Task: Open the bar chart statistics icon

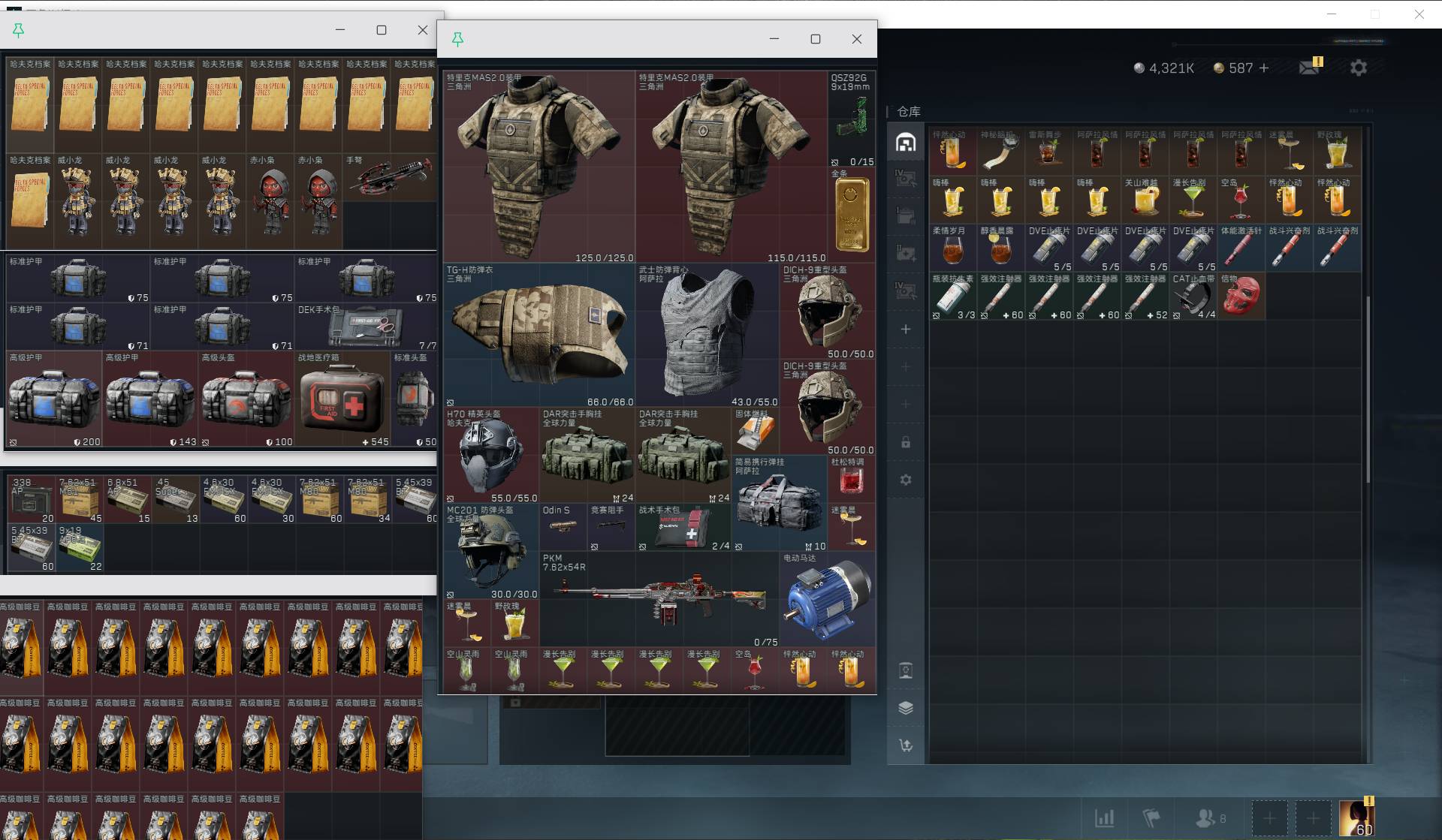Action: [1104, 817]
